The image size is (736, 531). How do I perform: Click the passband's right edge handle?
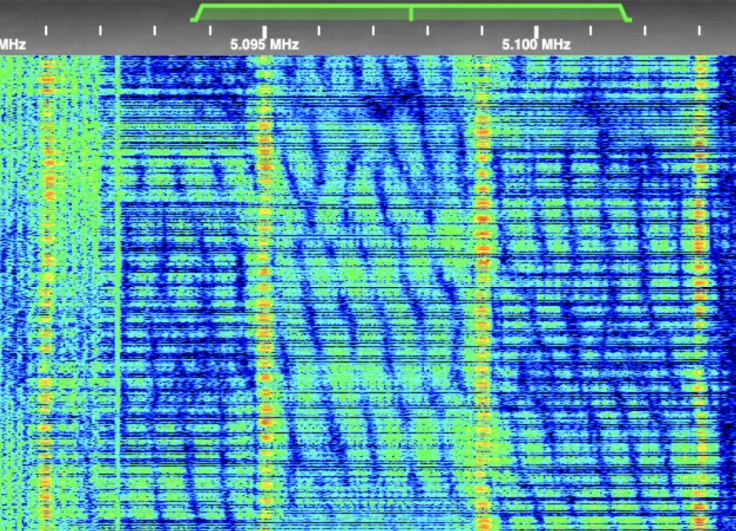626,14
